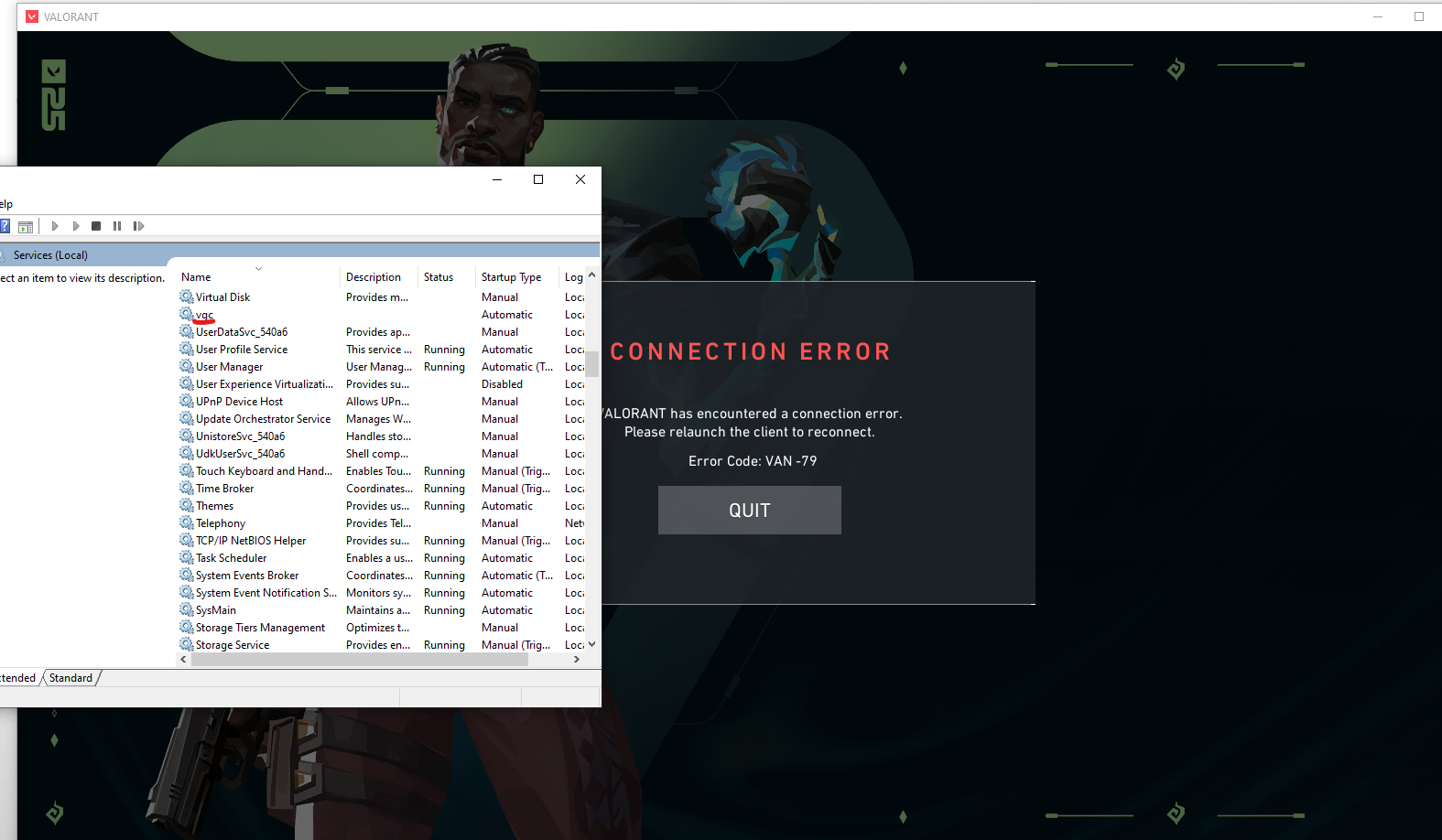
Task: Maximize the VALORANT window
Action: coord(1419,16)
